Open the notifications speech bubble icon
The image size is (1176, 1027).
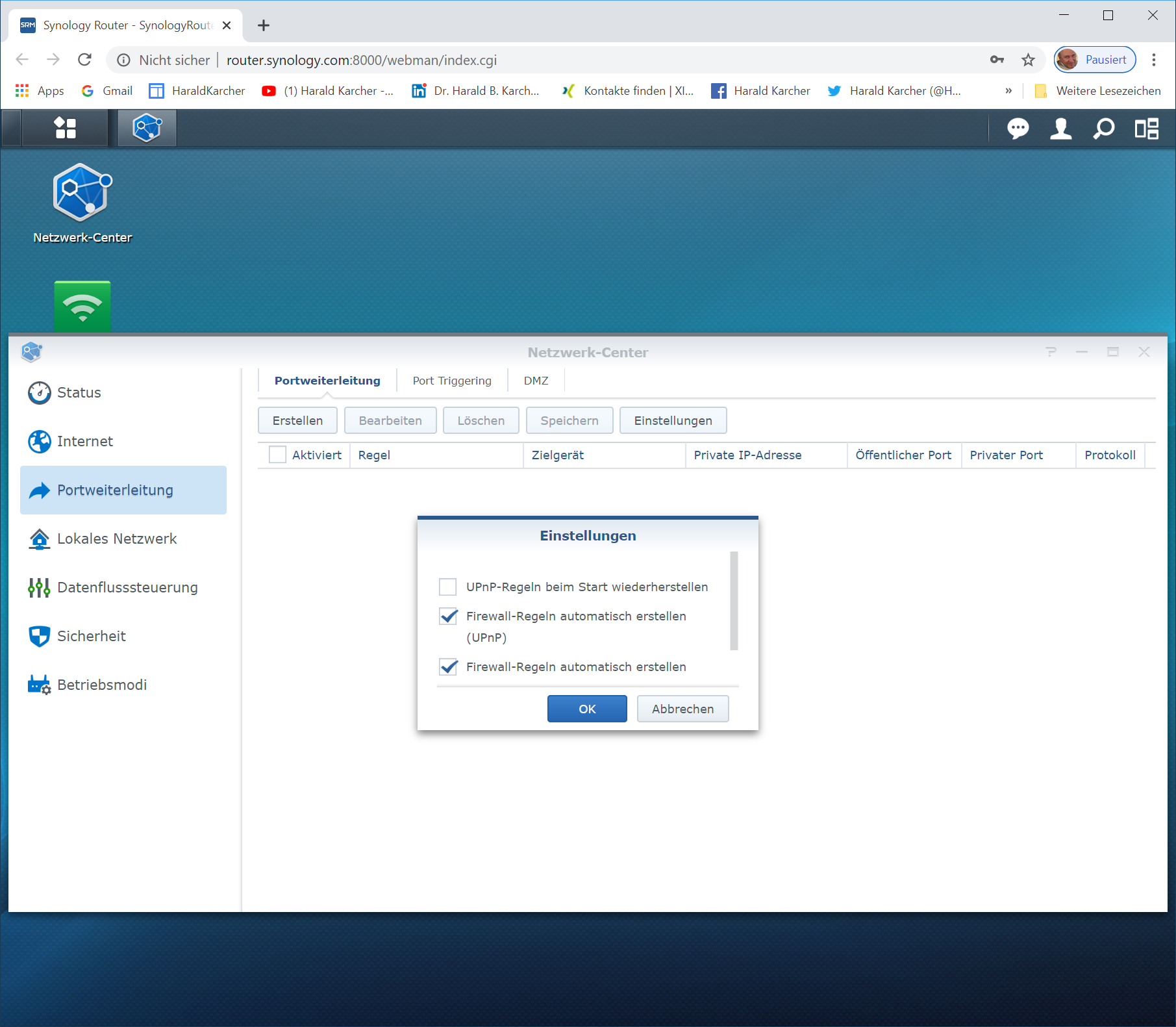coord(1018,129)
